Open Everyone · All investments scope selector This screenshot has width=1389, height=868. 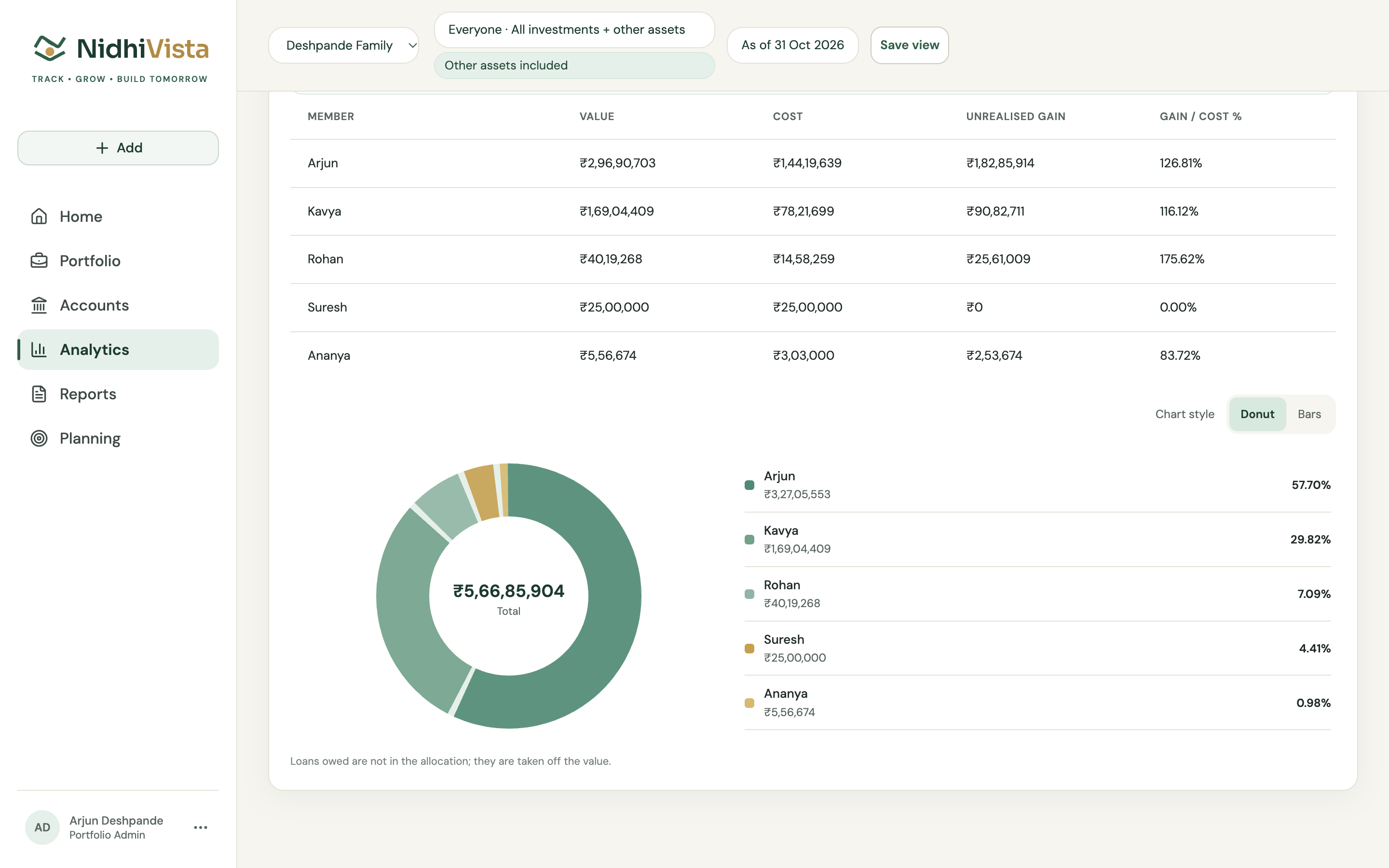574,30
